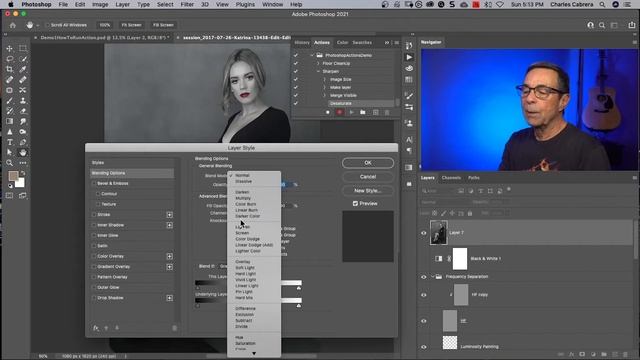Open the Search icon in options bar

602,25
